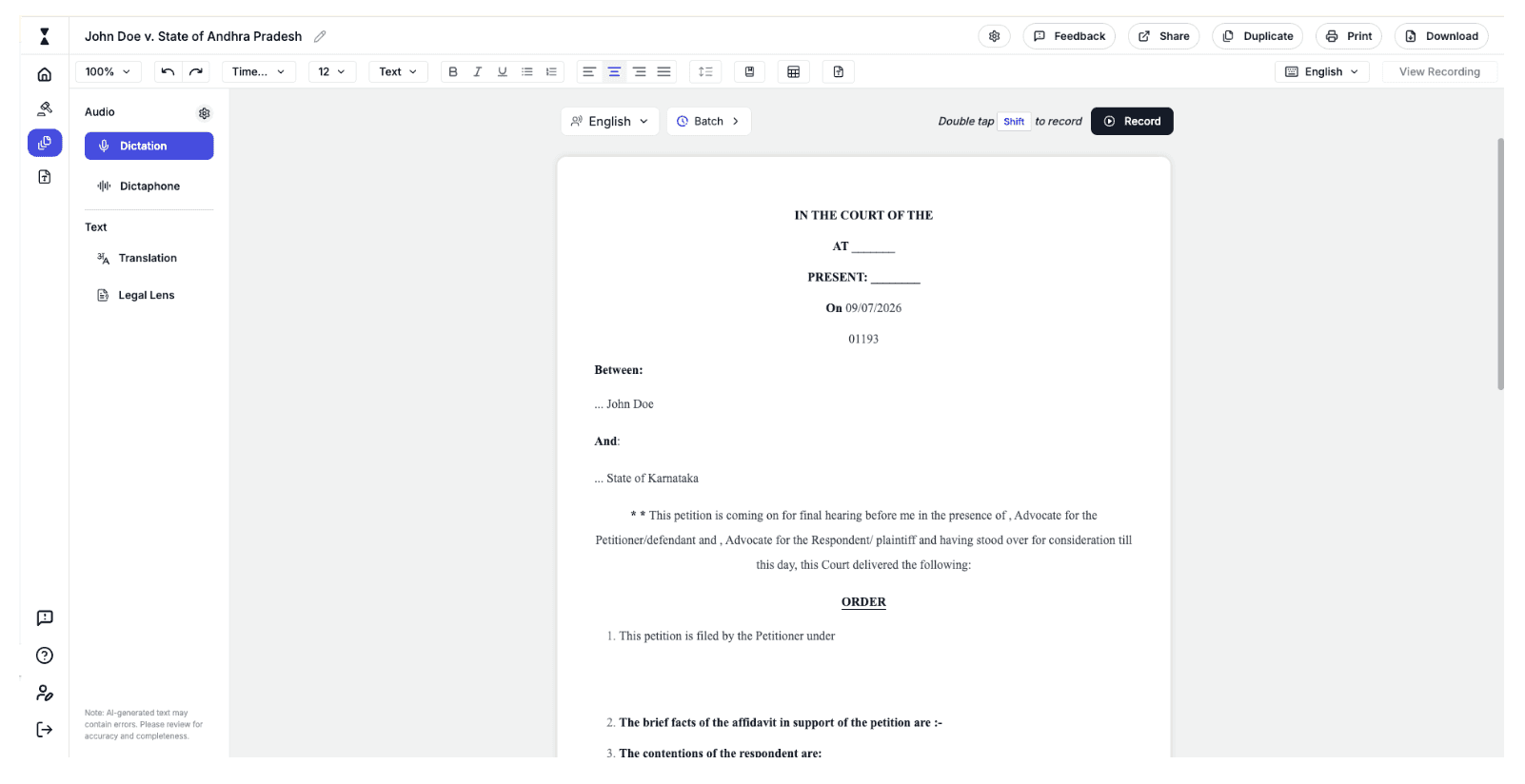Click the date 09/07/2026 in document
This screenshot has width=1525, height=784.
[873, 308]
